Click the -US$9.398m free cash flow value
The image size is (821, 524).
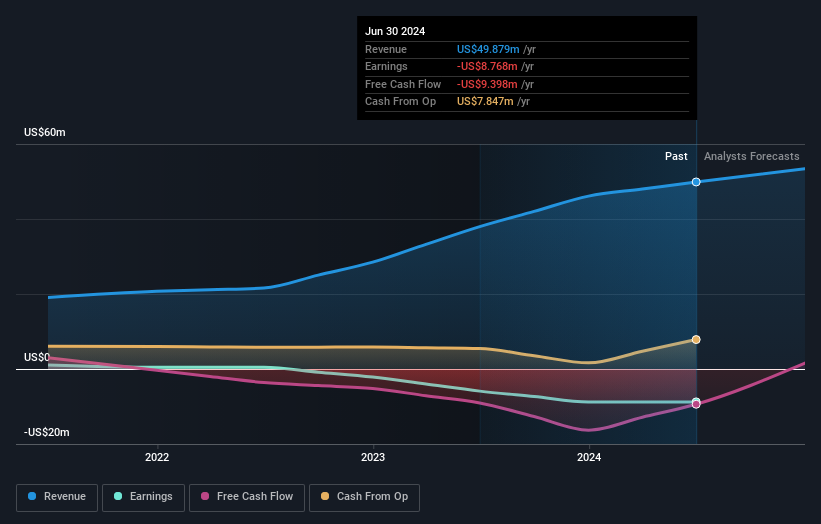coord(487,84)
